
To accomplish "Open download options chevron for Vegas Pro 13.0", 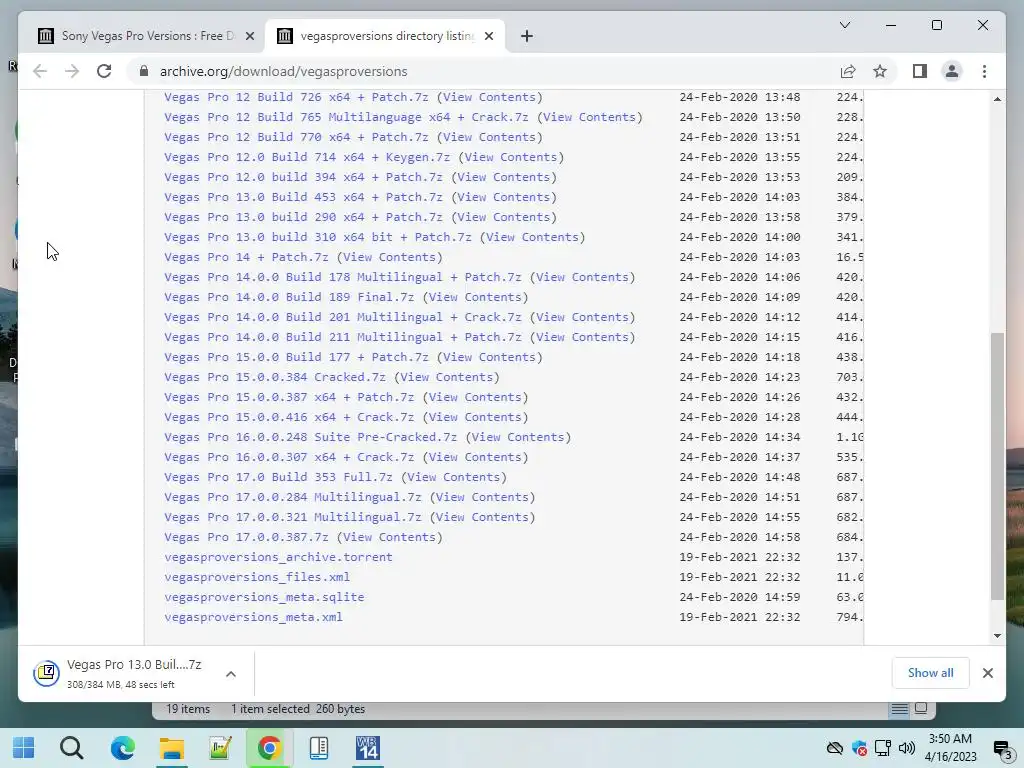I will 231,674.
